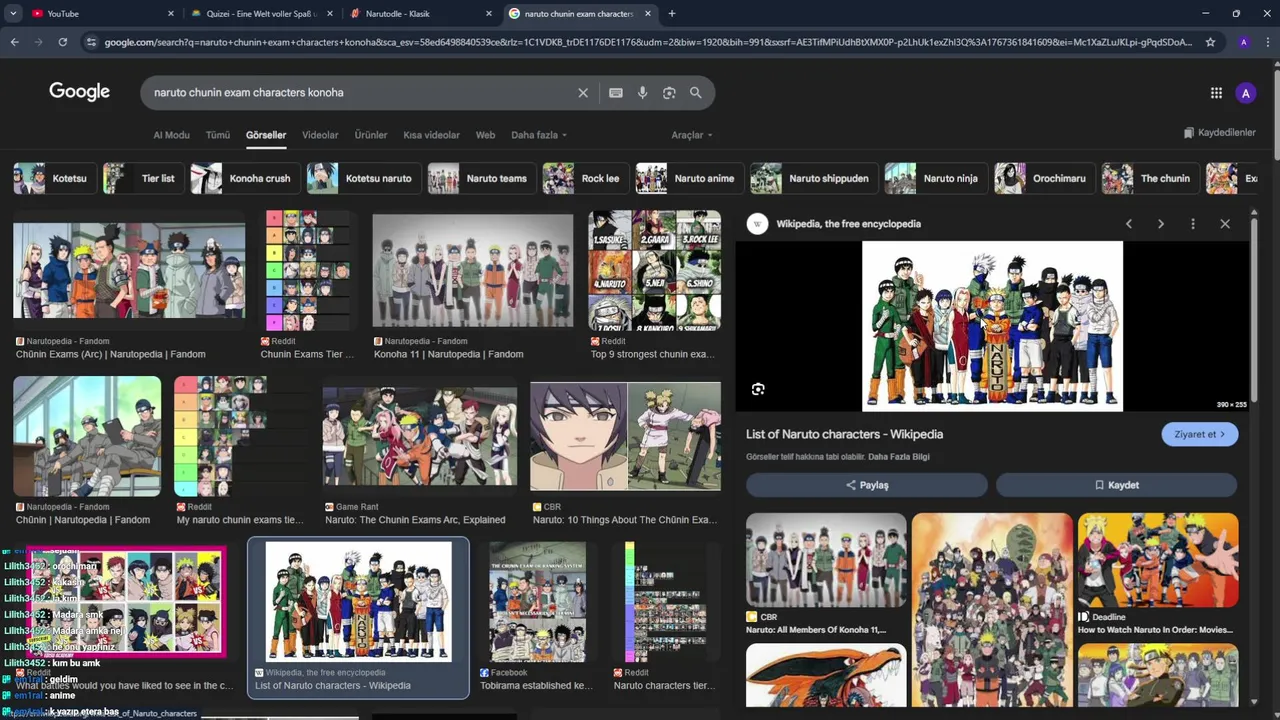Open CBR 10 Things About Chūnin image
This screenshot has width=1280, height=720.
pyautogui.click(x=625, y=436)
